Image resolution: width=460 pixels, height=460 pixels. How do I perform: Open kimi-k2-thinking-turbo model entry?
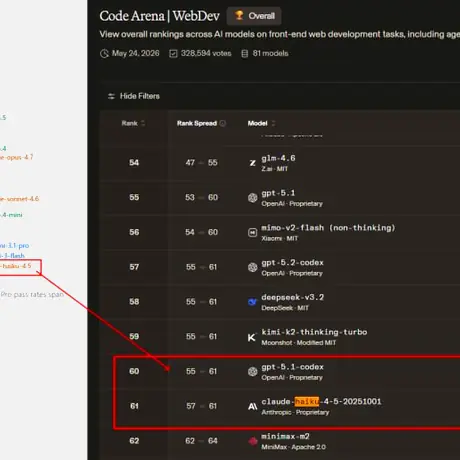[314, 332]
